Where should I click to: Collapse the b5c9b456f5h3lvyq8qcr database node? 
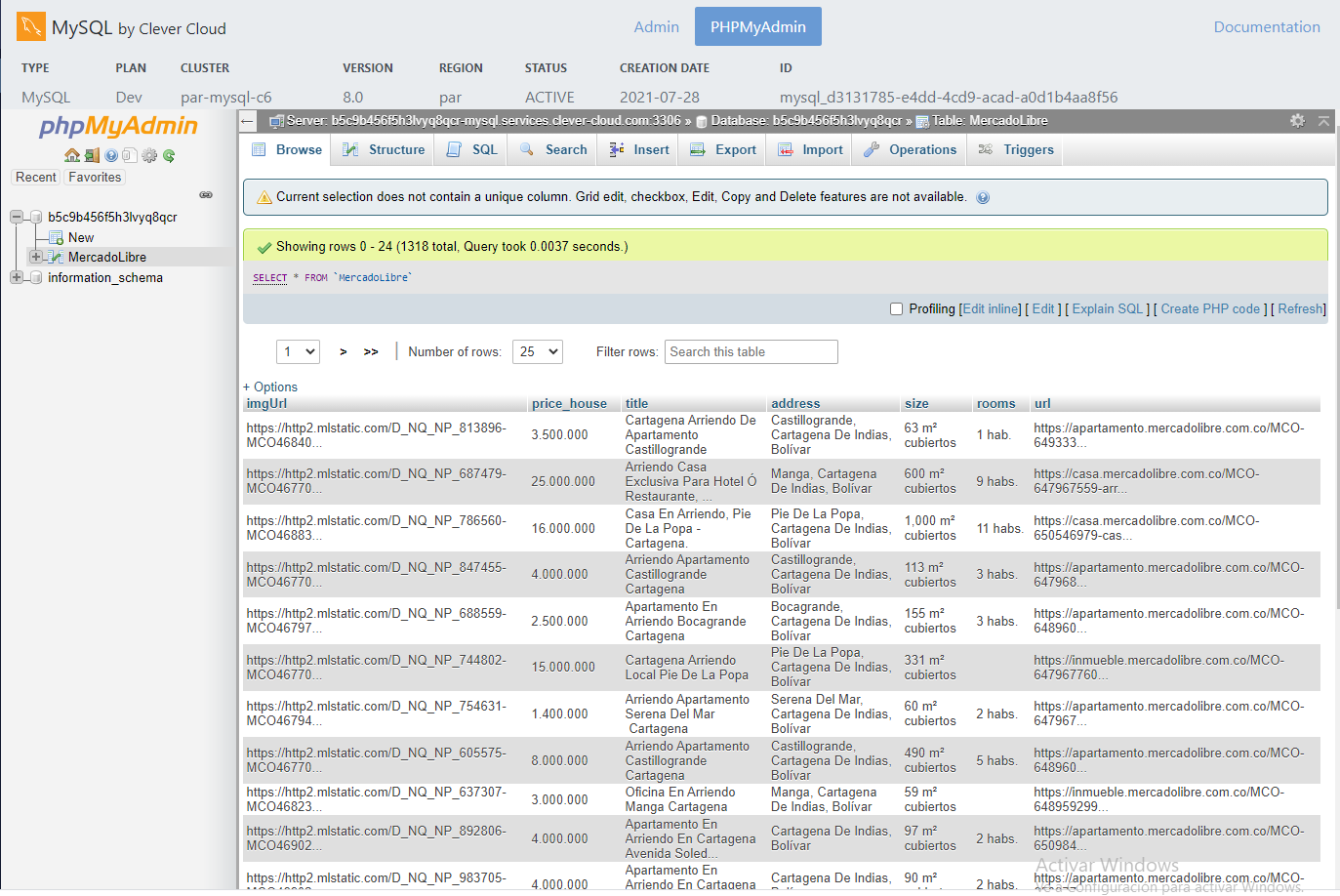(17, 217)
